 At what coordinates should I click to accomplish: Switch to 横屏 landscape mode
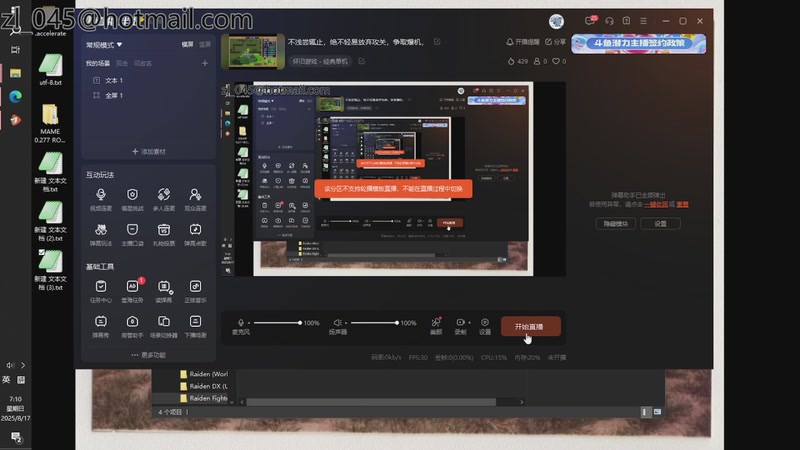coord(188,45)
